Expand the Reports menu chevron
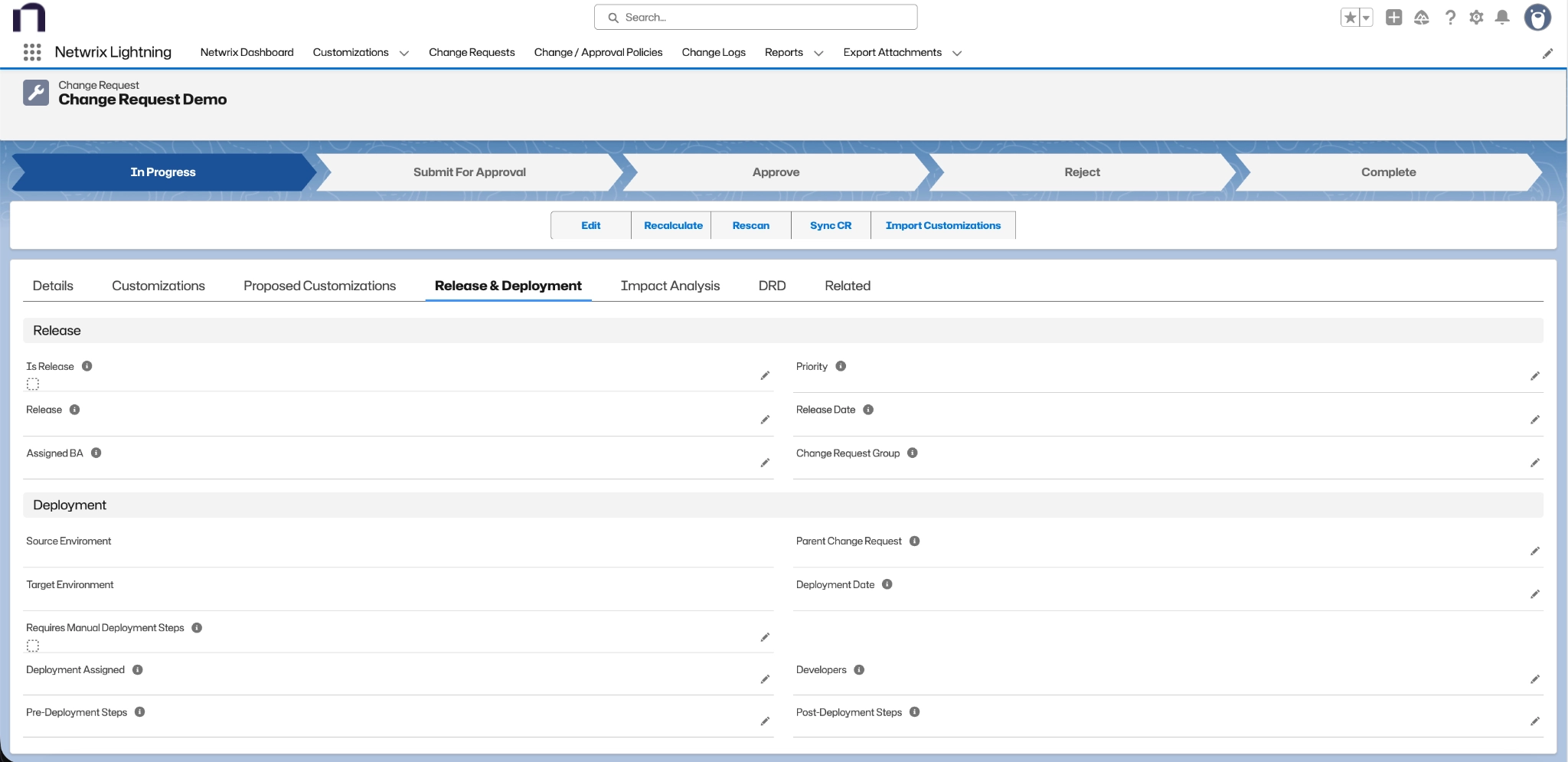 pos(818,53)
